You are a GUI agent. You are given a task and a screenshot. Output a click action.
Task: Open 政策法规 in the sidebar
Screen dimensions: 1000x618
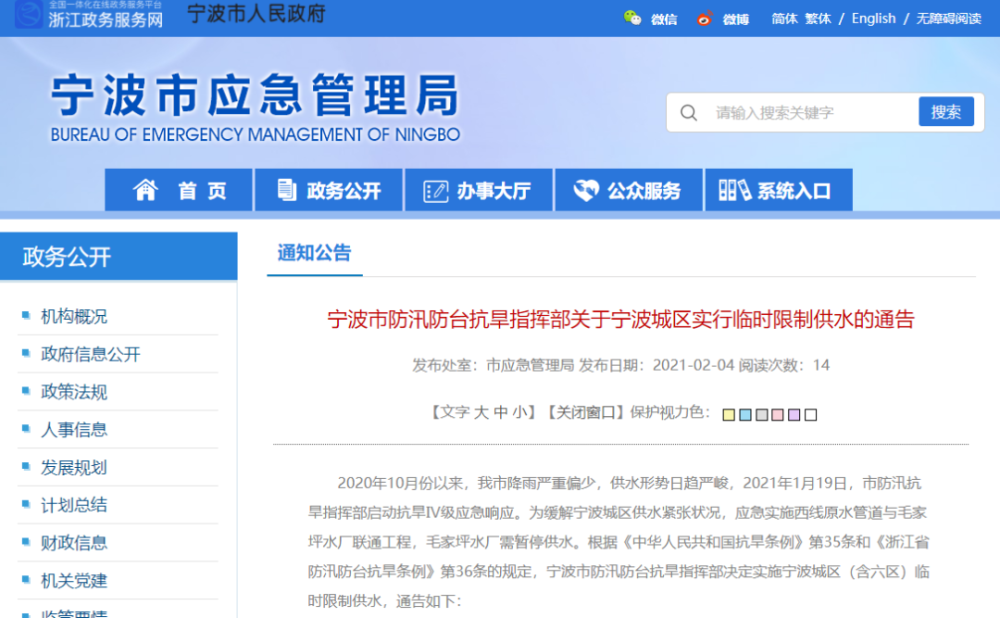point(74,392)
